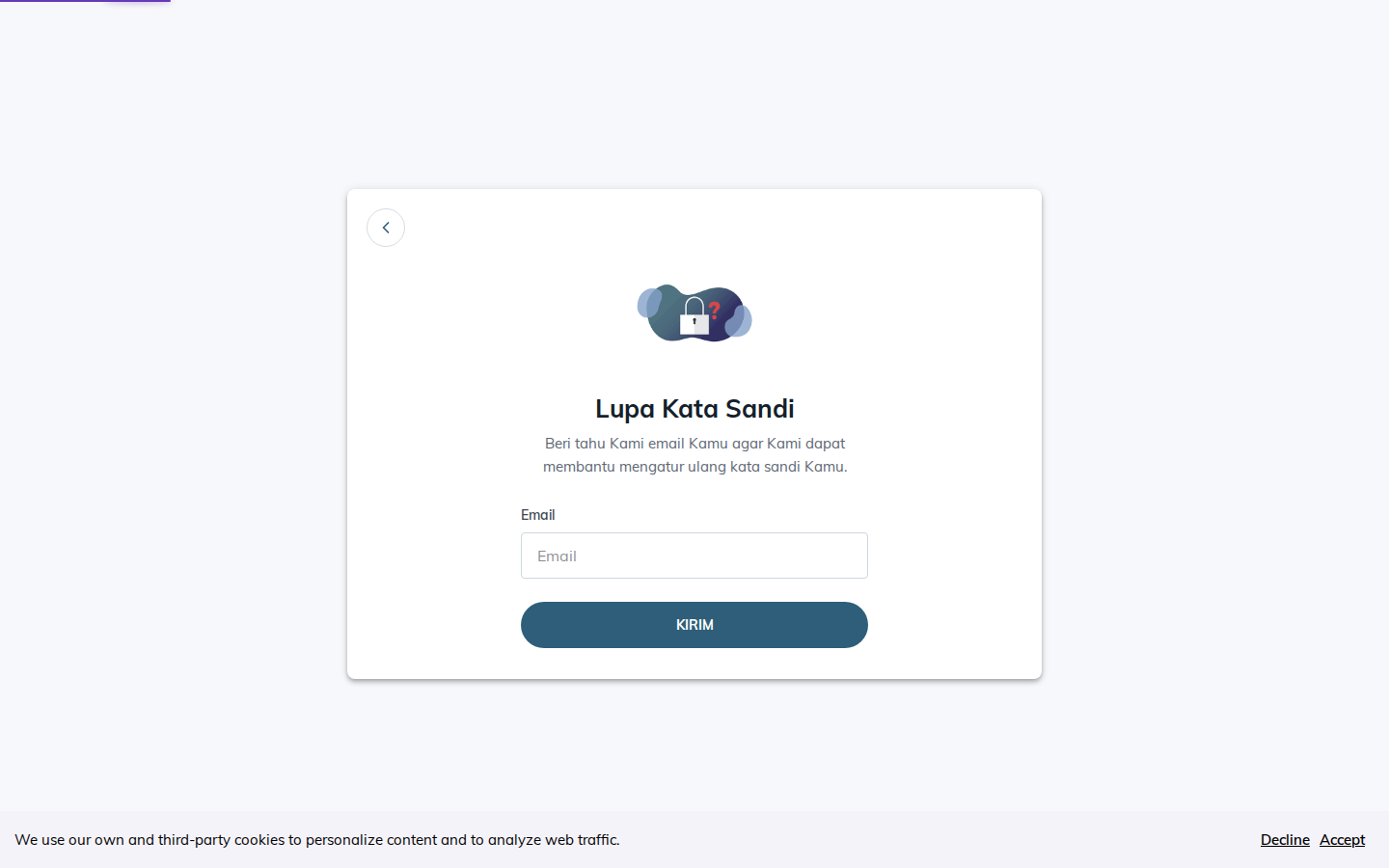Click the membantu mengatur ulang text line
The image size is (1389, 868).
pyautogui.click(x=694, y=467)
